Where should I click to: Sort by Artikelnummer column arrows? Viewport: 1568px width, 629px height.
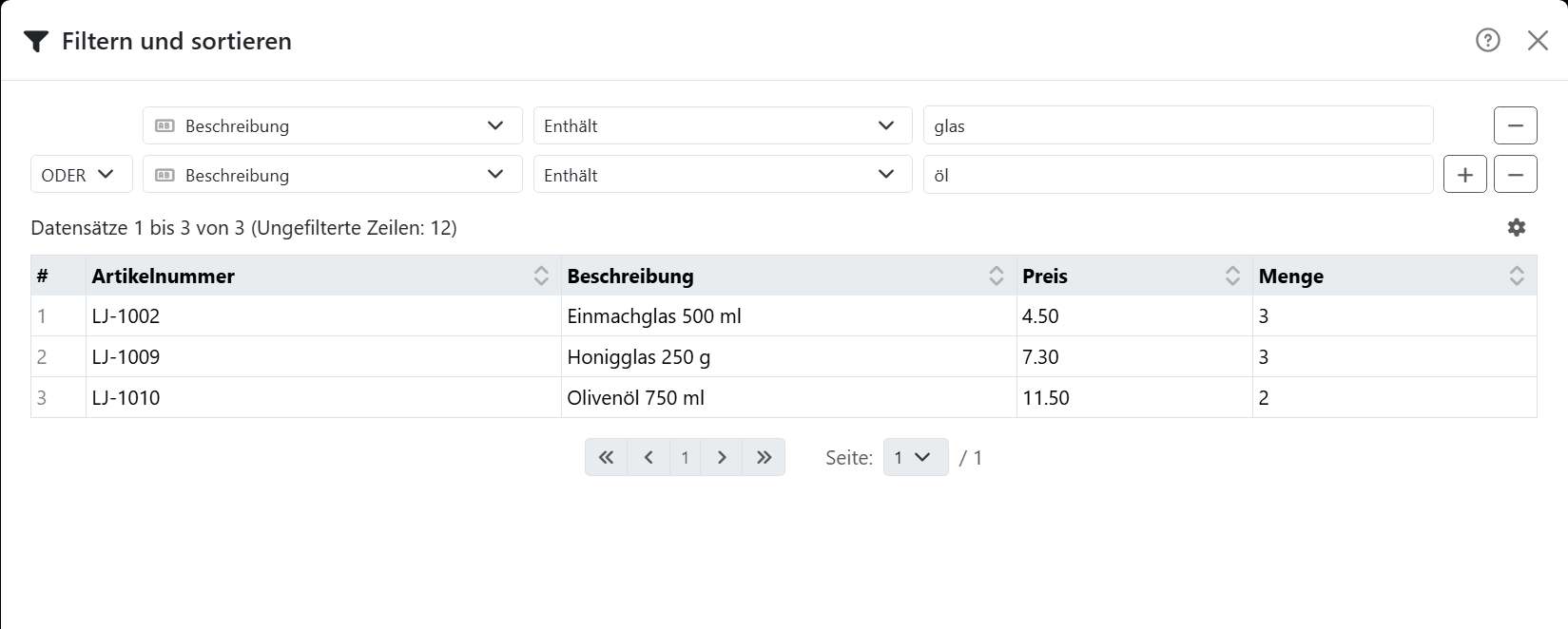click(x=541, y=276)
